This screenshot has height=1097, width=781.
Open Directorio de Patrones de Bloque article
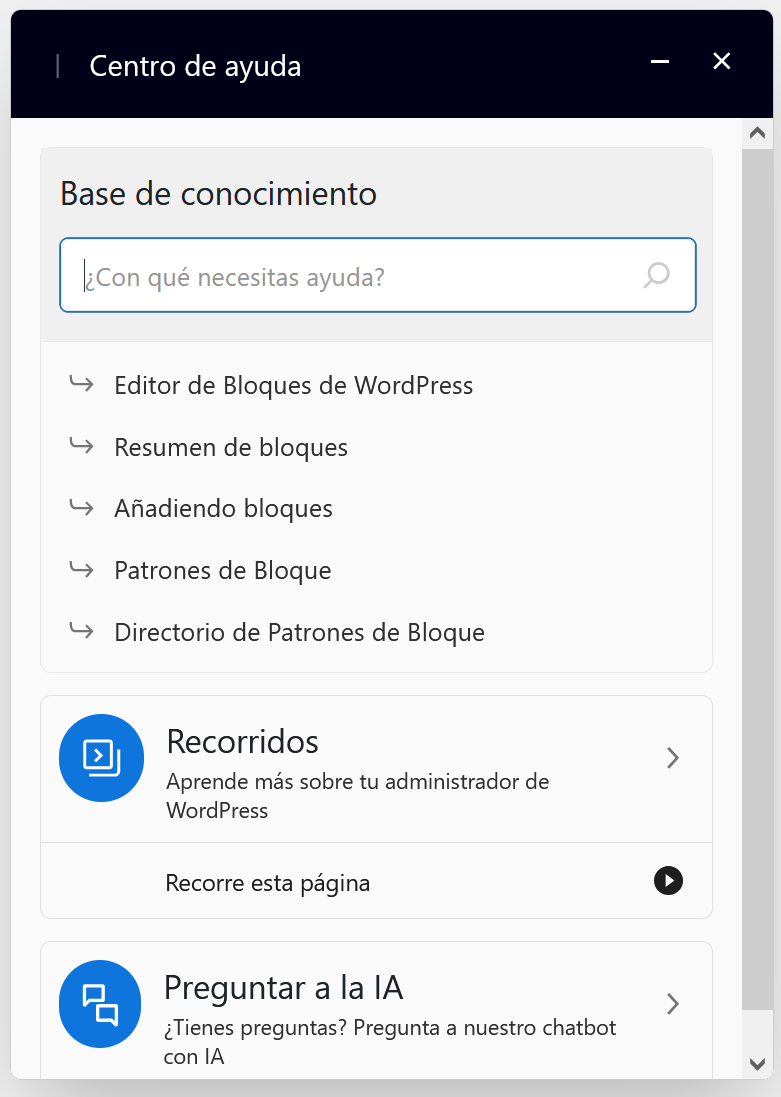pos(300,632)
